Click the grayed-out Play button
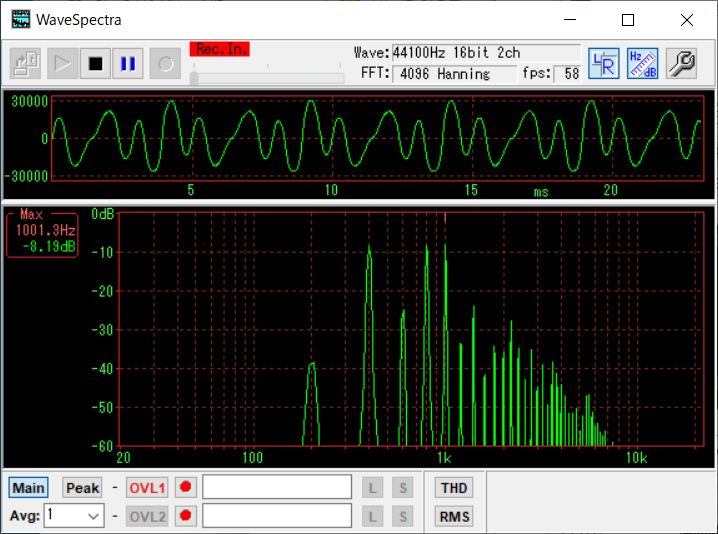 [x=62, y=63]
